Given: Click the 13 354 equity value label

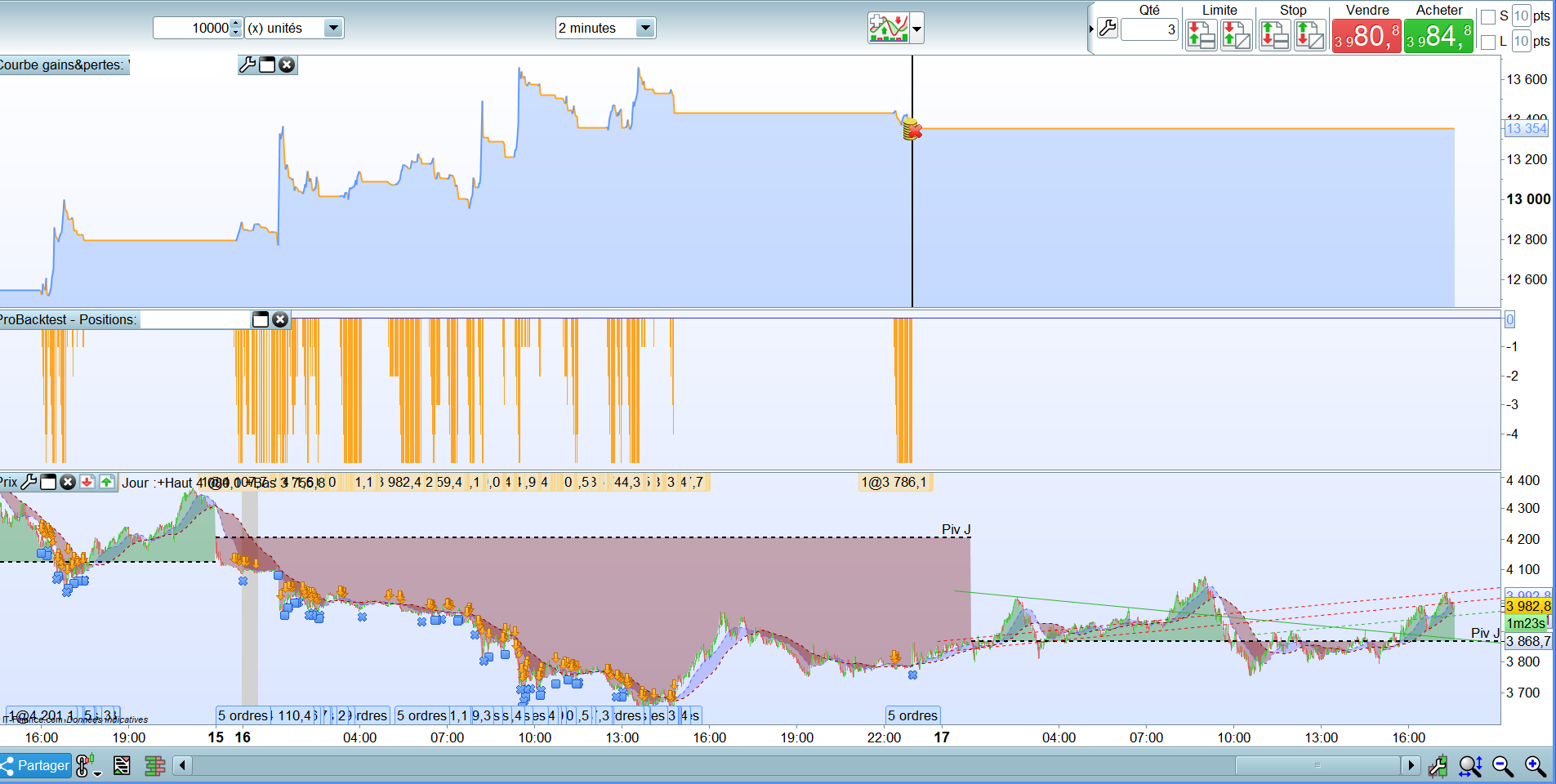Looking at the screenshot, I should (1527, 128).
